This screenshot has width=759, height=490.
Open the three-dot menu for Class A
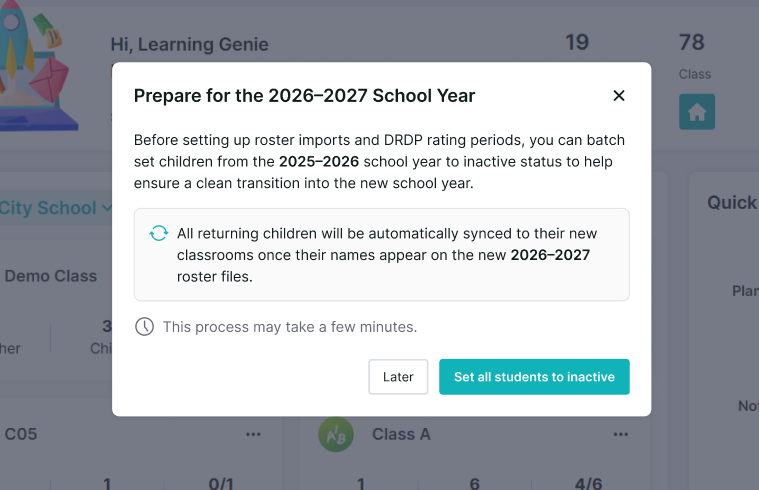(621, 434)
